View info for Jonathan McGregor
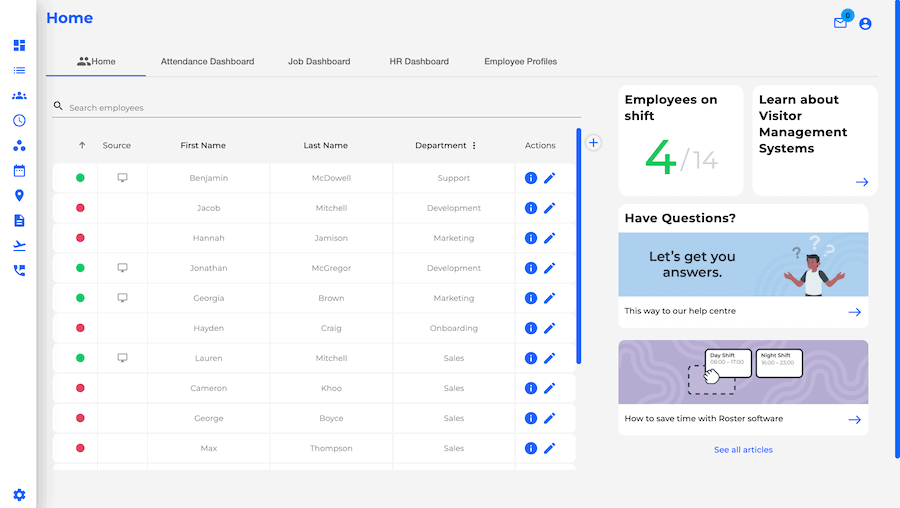The image size is (900, 508). 531,268
